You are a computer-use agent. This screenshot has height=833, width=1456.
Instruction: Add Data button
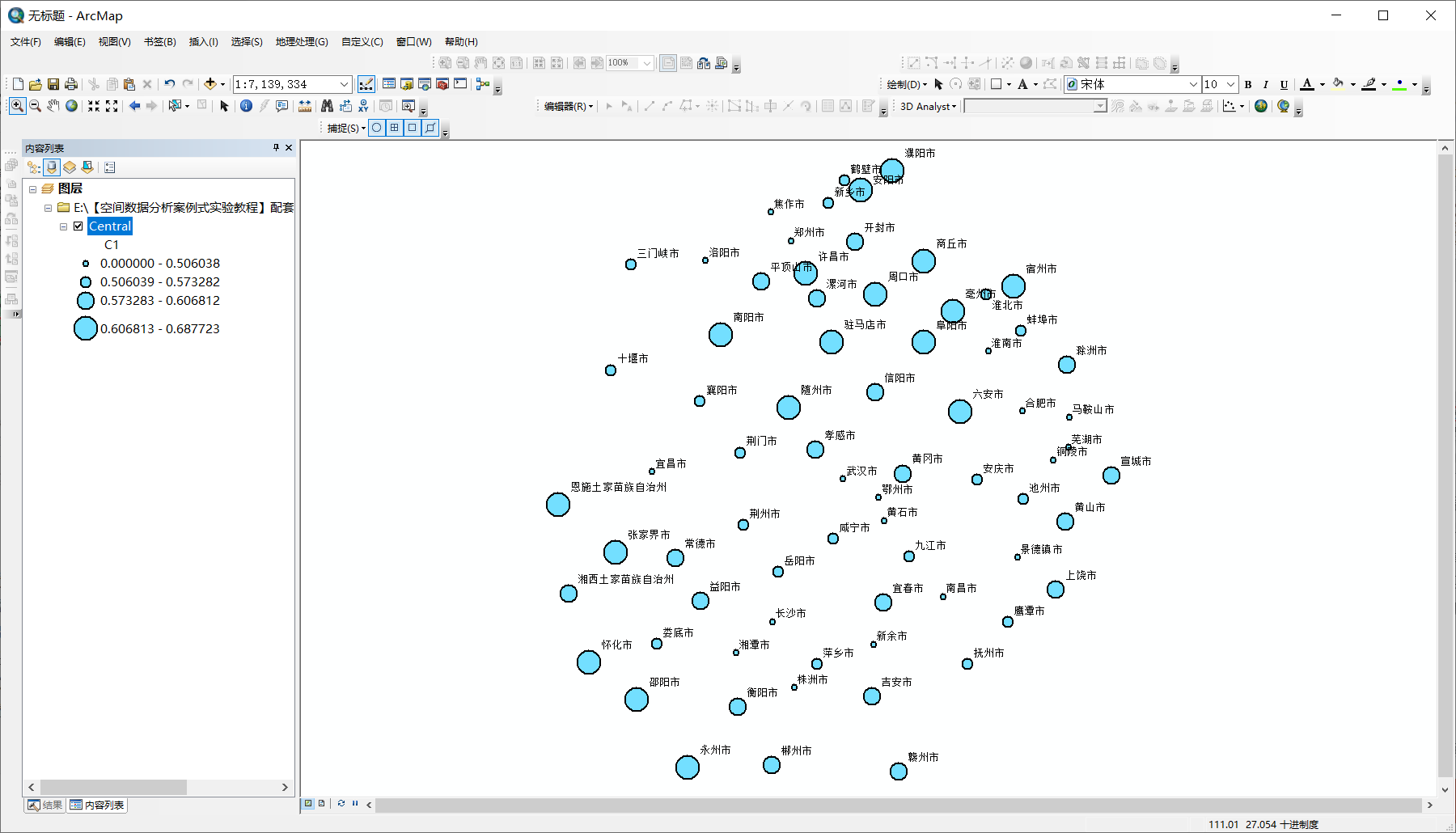pyautogui.click(x=210, y=84)
